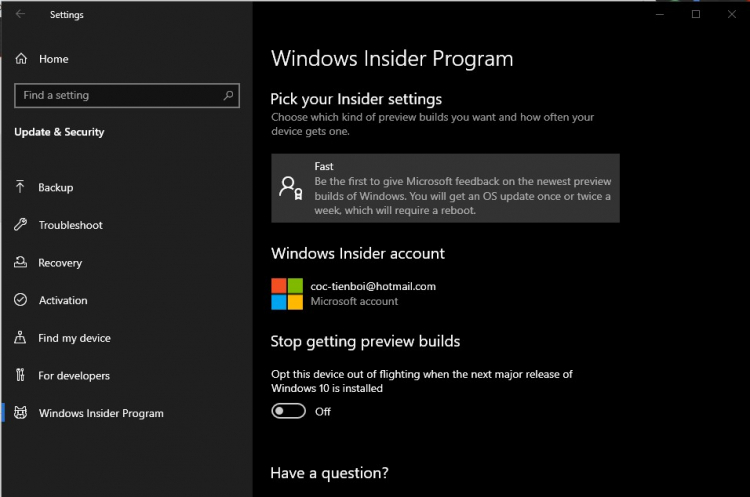Click the Recovery icon

(x=20, y=262)
